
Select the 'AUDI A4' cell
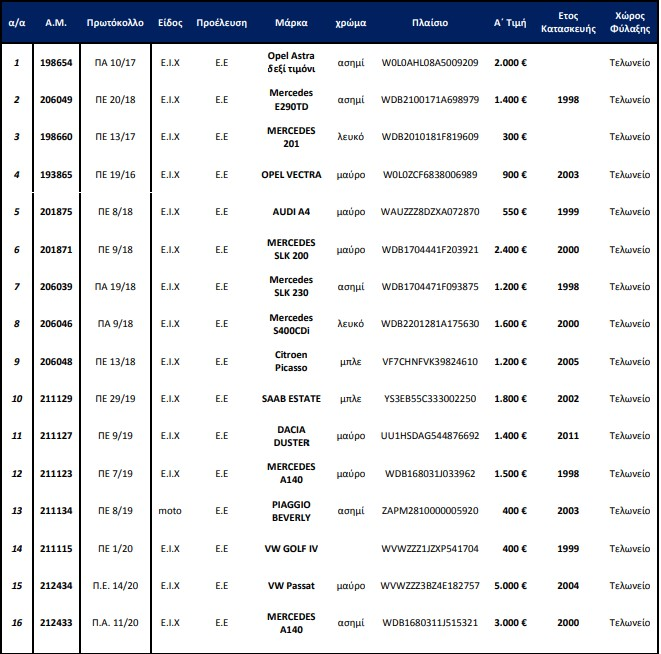pos(291,212)
